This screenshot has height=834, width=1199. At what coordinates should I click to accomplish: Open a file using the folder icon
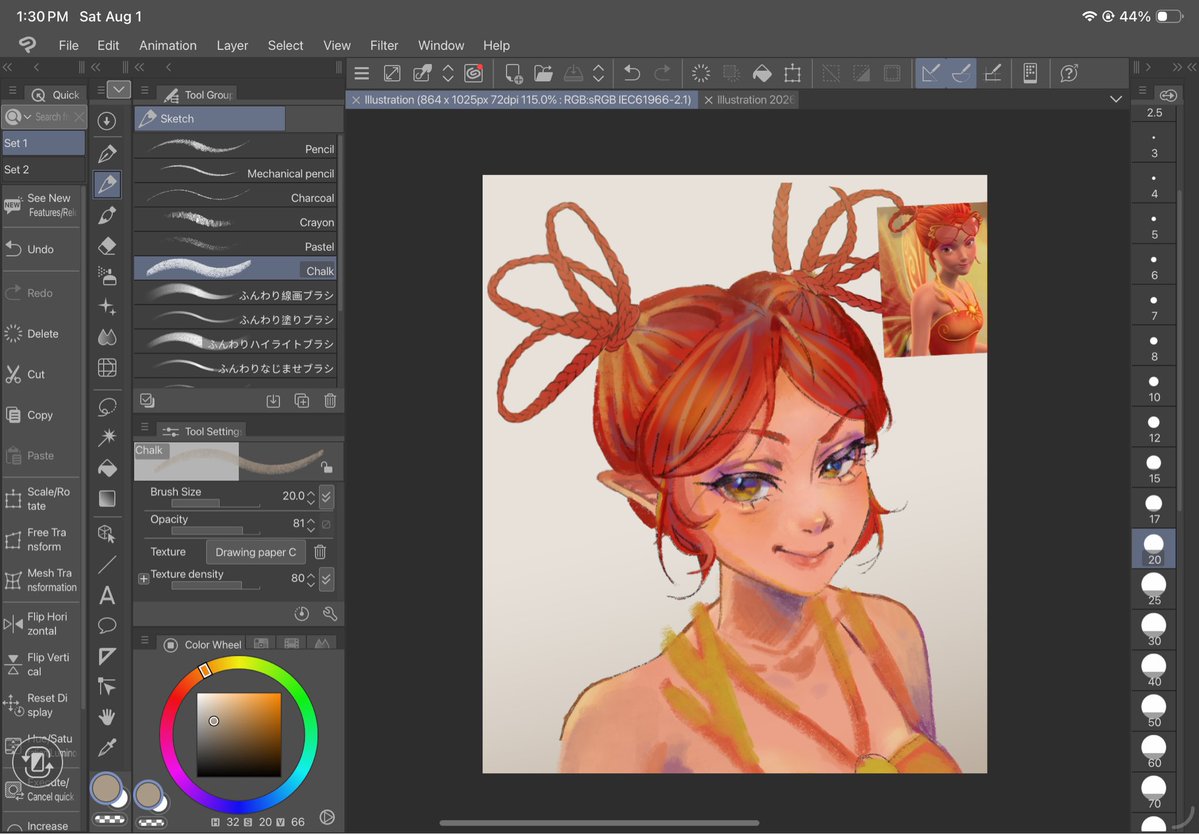pyautogui.click(x=544, y=73)
